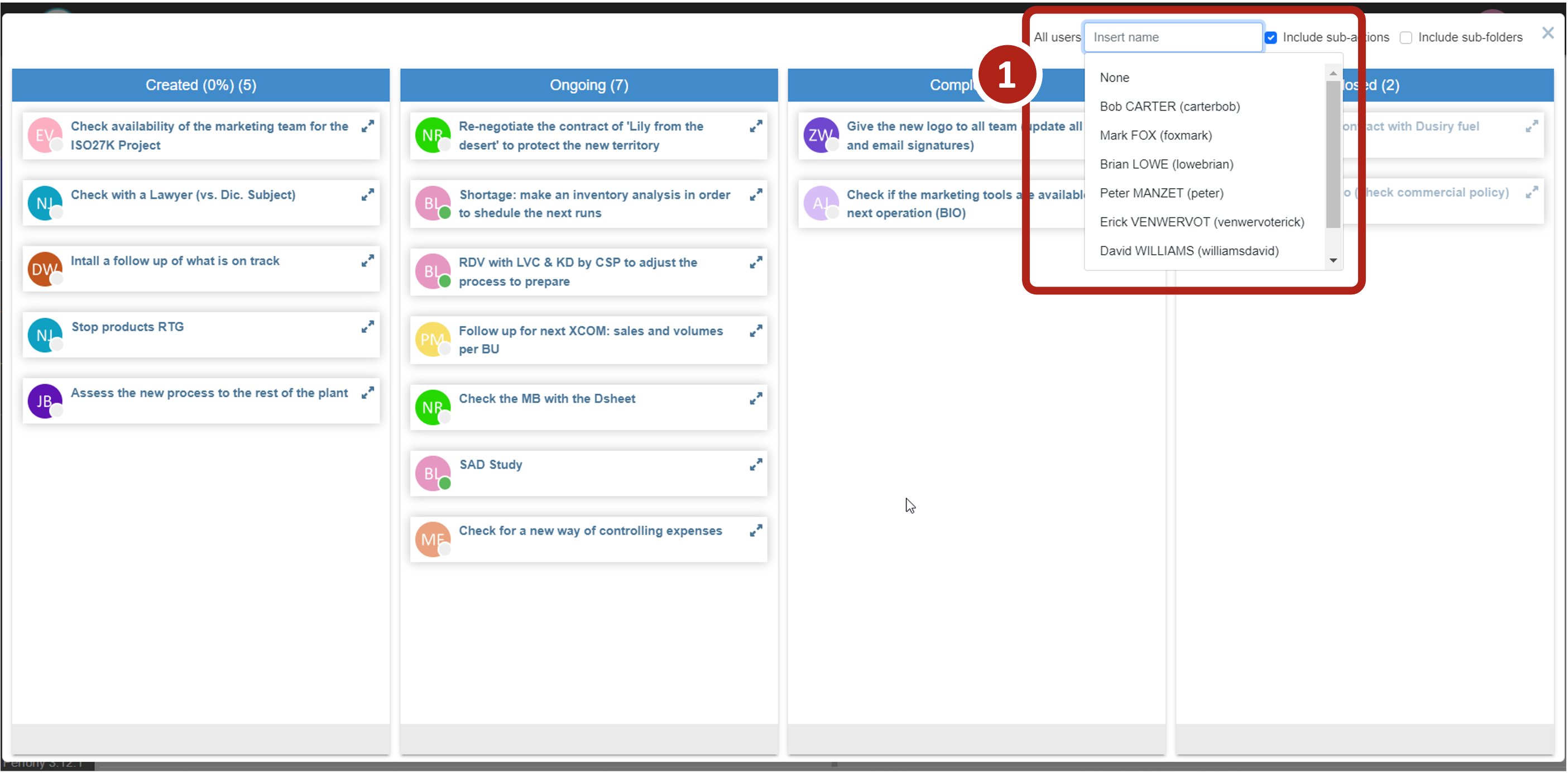Click the PM avatar on the XCOM card
1568x773 pixels.
tap(432, 339)
